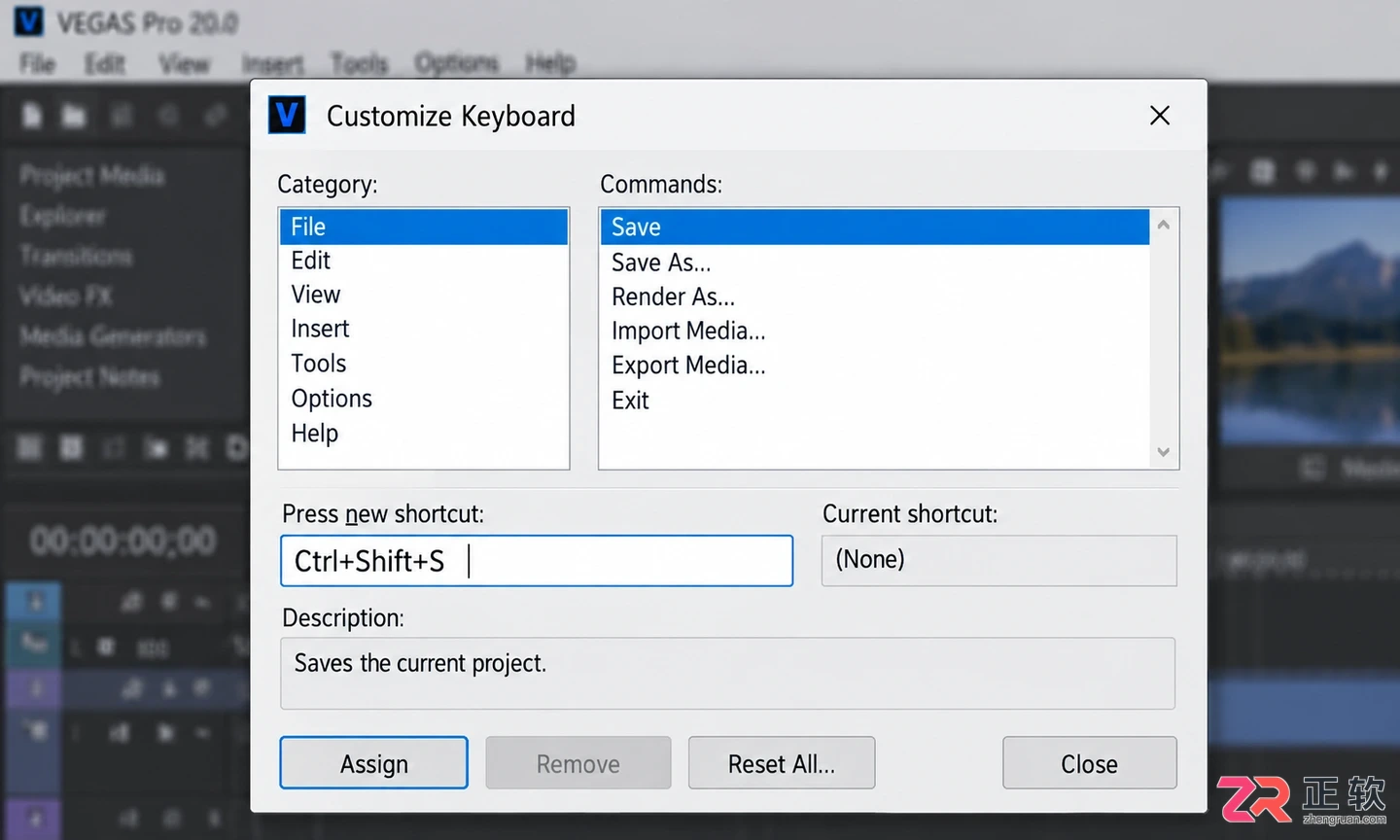
Task: Open the View menu in menu bar
Action: click(184, 64)
